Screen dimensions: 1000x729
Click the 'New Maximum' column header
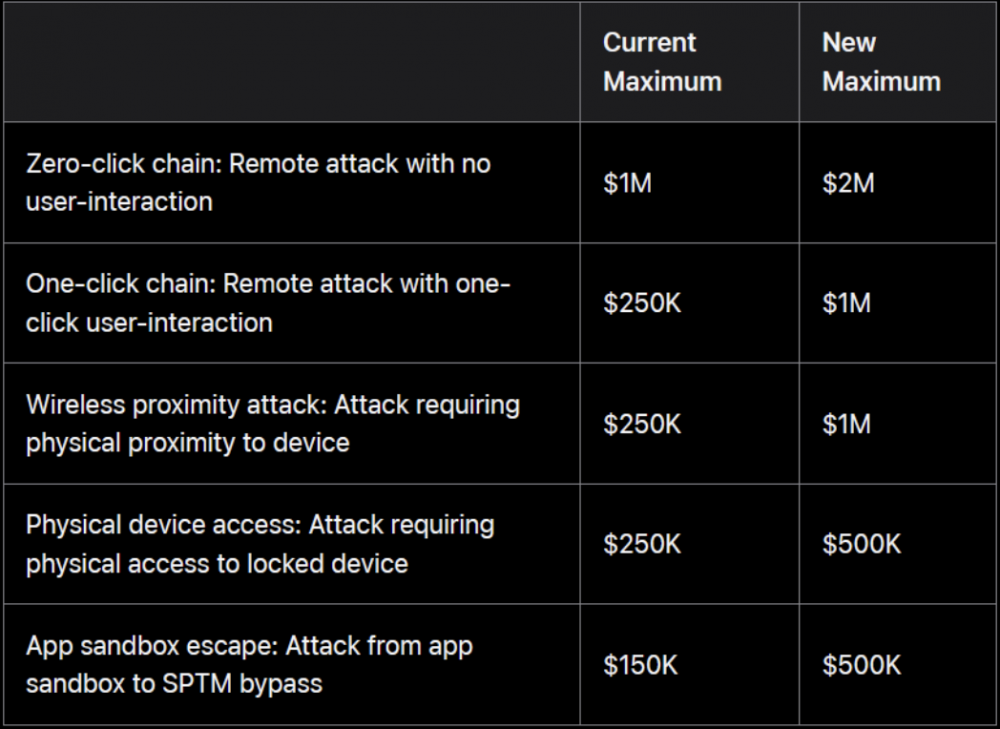[880, 62]
